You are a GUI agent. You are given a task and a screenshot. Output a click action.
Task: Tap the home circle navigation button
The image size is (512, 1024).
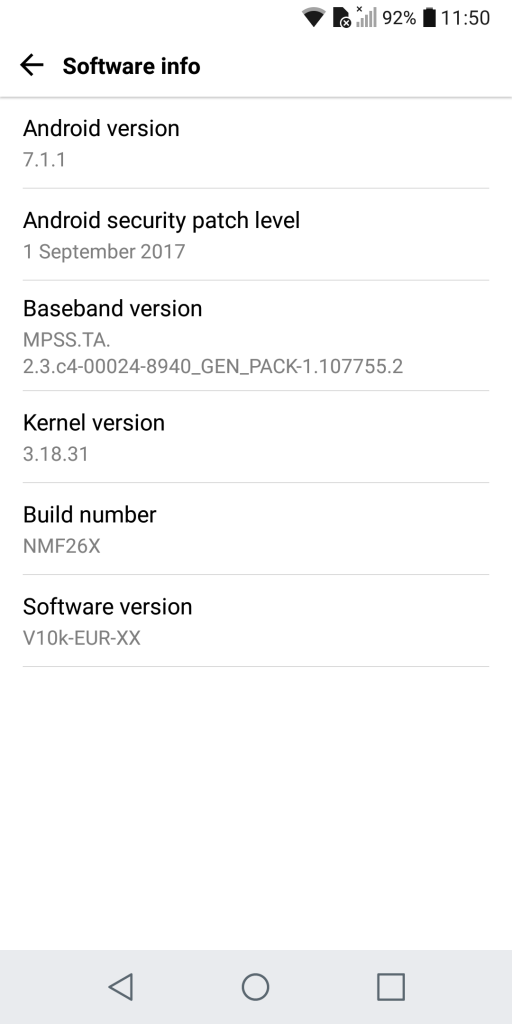tap(255, 987)
